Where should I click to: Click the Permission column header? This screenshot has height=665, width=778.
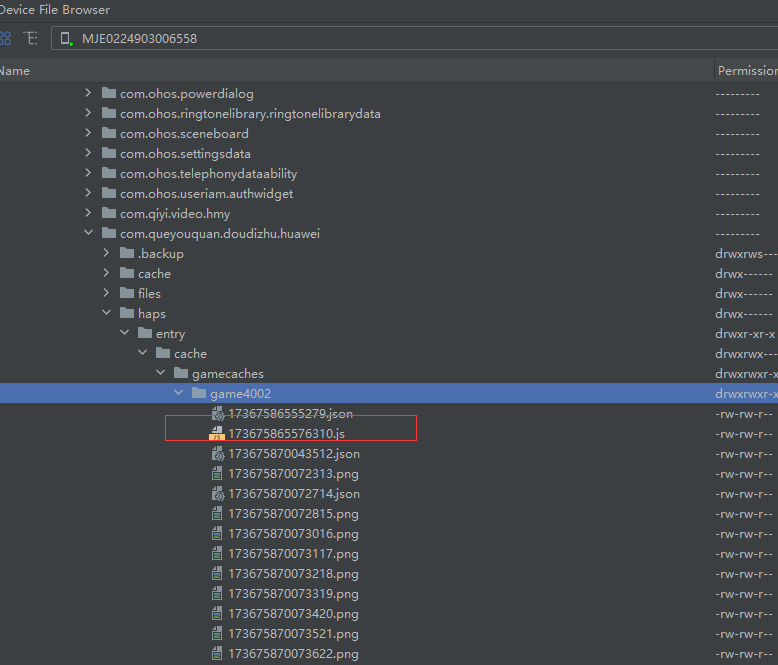747,71
